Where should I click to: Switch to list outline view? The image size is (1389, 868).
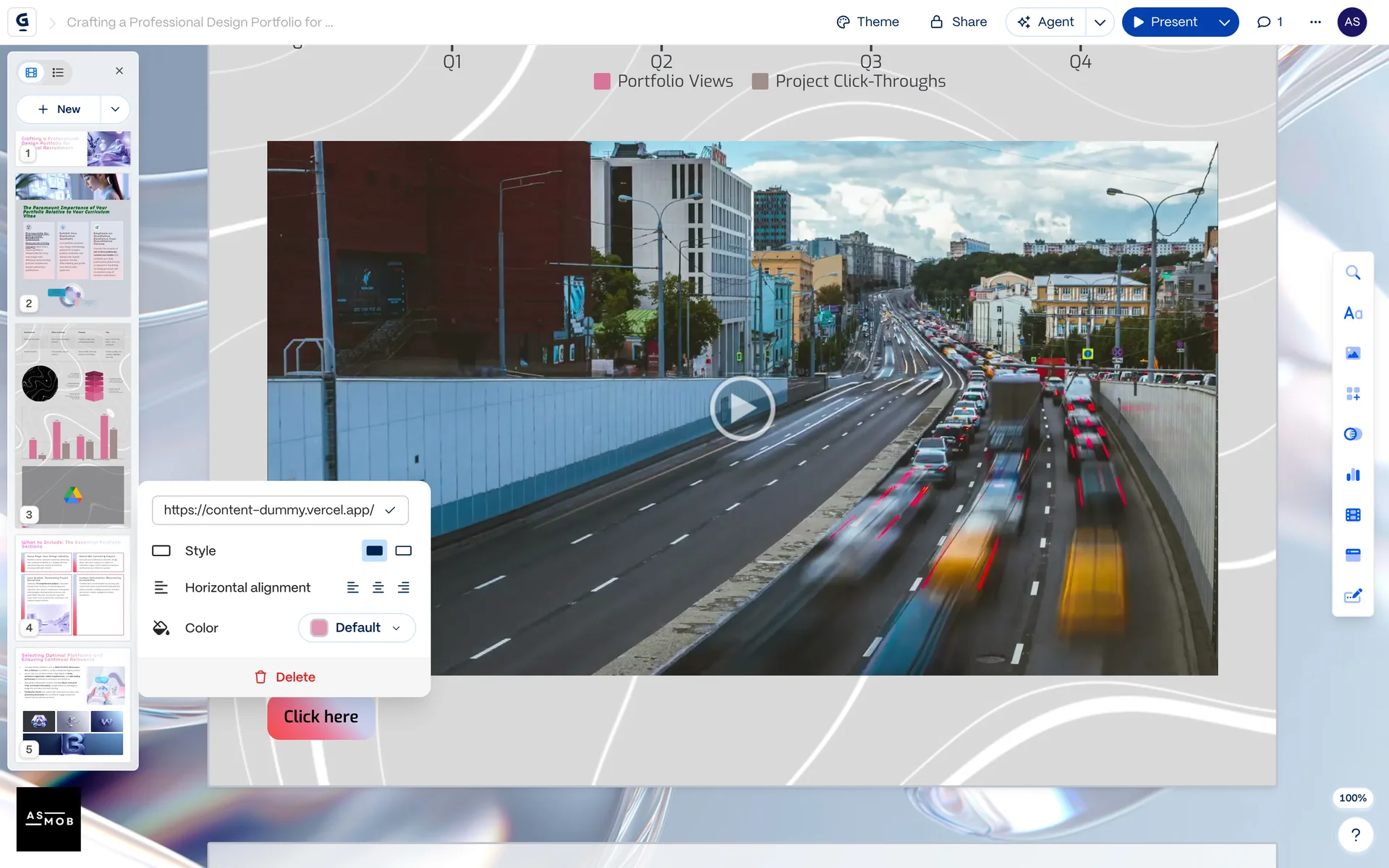pos(58,72)
